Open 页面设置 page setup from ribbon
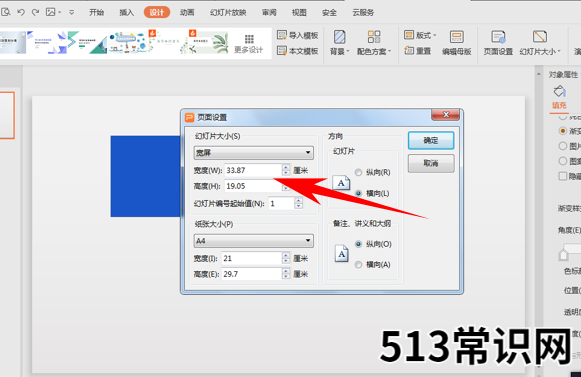The image size is (581, 377). coord(498,43)
